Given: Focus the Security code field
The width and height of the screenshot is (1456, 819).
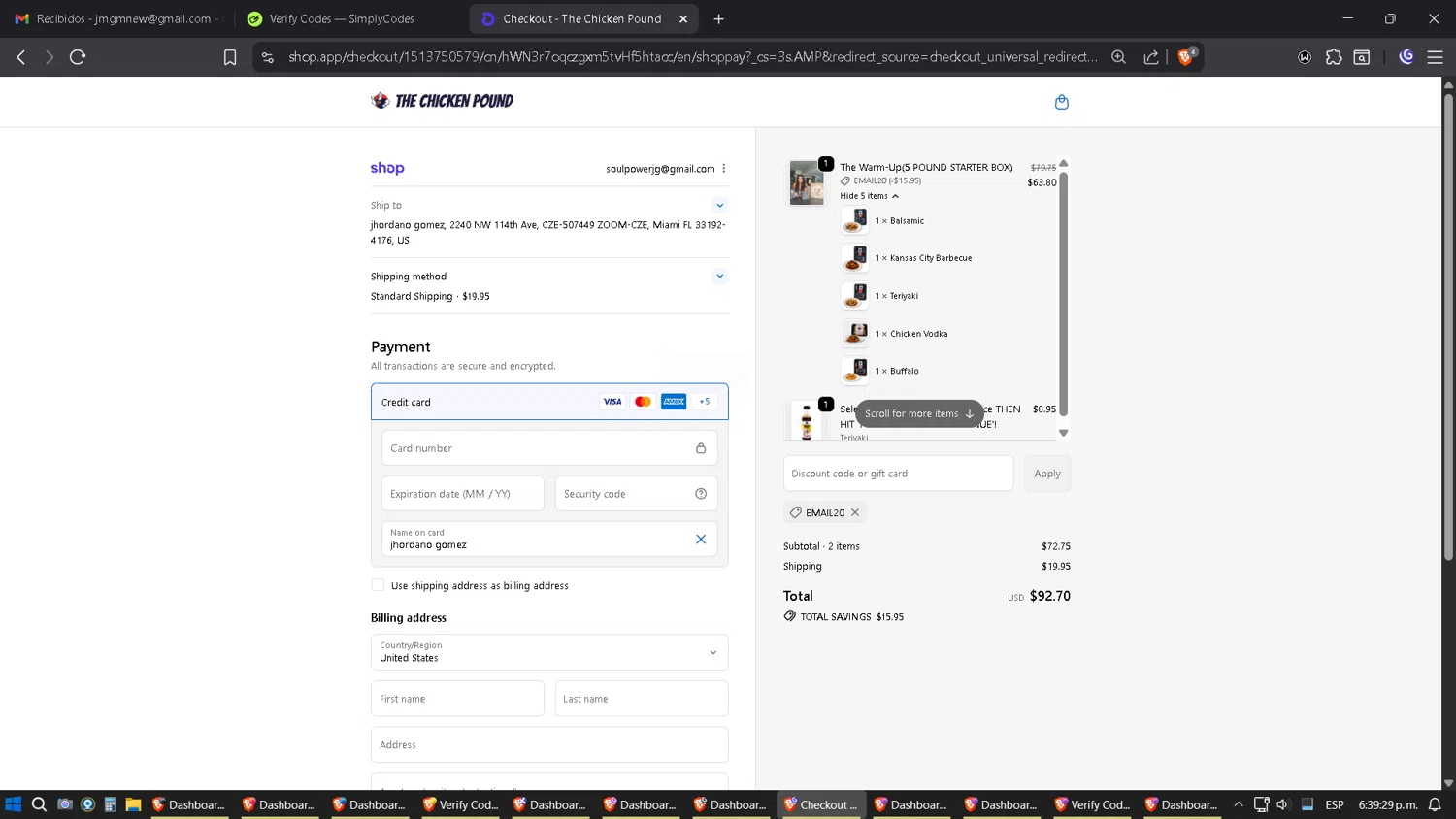Looking at the screenshot, I should click(x=636, y=494).
